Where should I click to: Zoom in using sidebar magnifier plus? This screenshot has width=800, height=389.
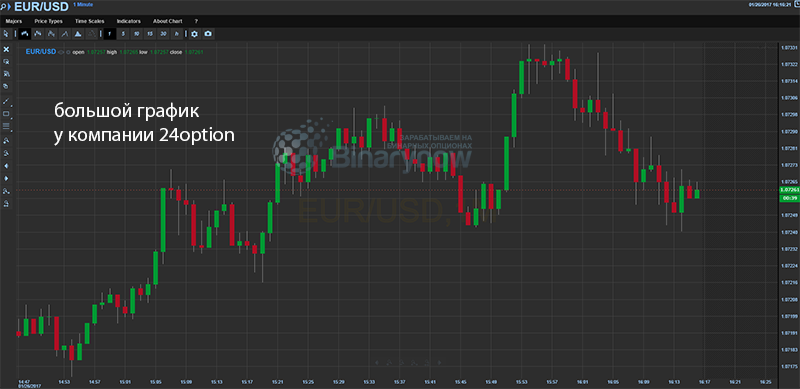click(x=6, y=139)
